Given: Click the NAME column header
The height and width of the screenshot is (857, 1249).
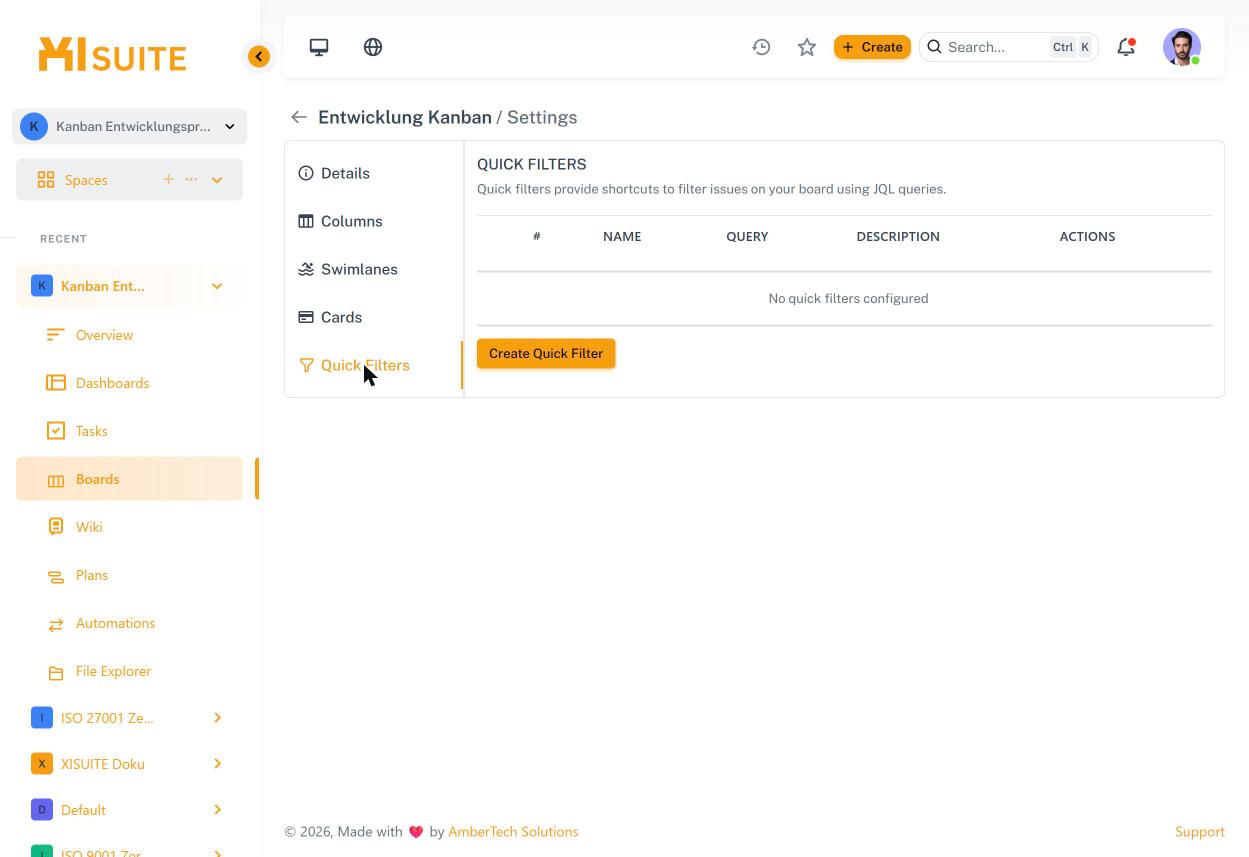Looking at the screenshot, I should click(x=622, y=236).
